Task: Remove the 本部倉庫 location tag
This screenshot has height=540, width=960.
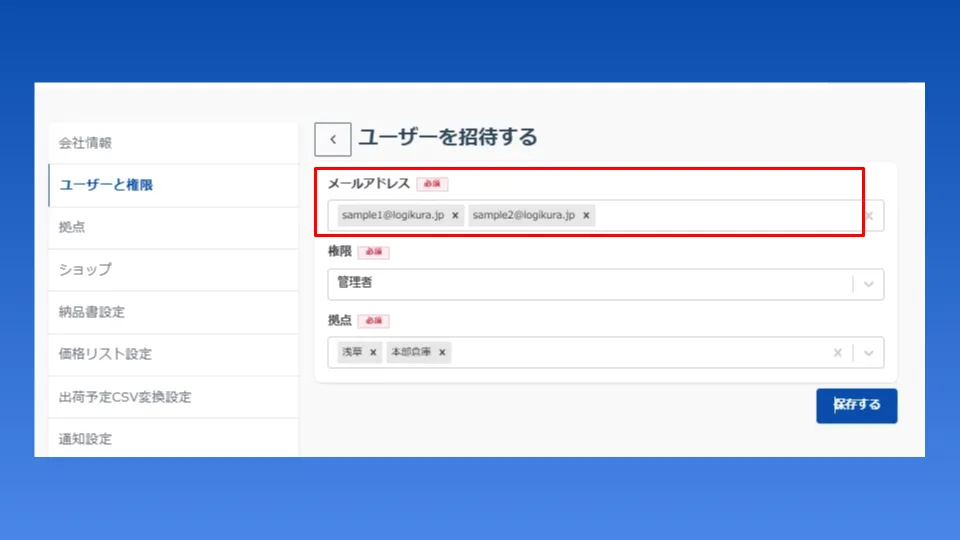Action: (x=442, y=353)
